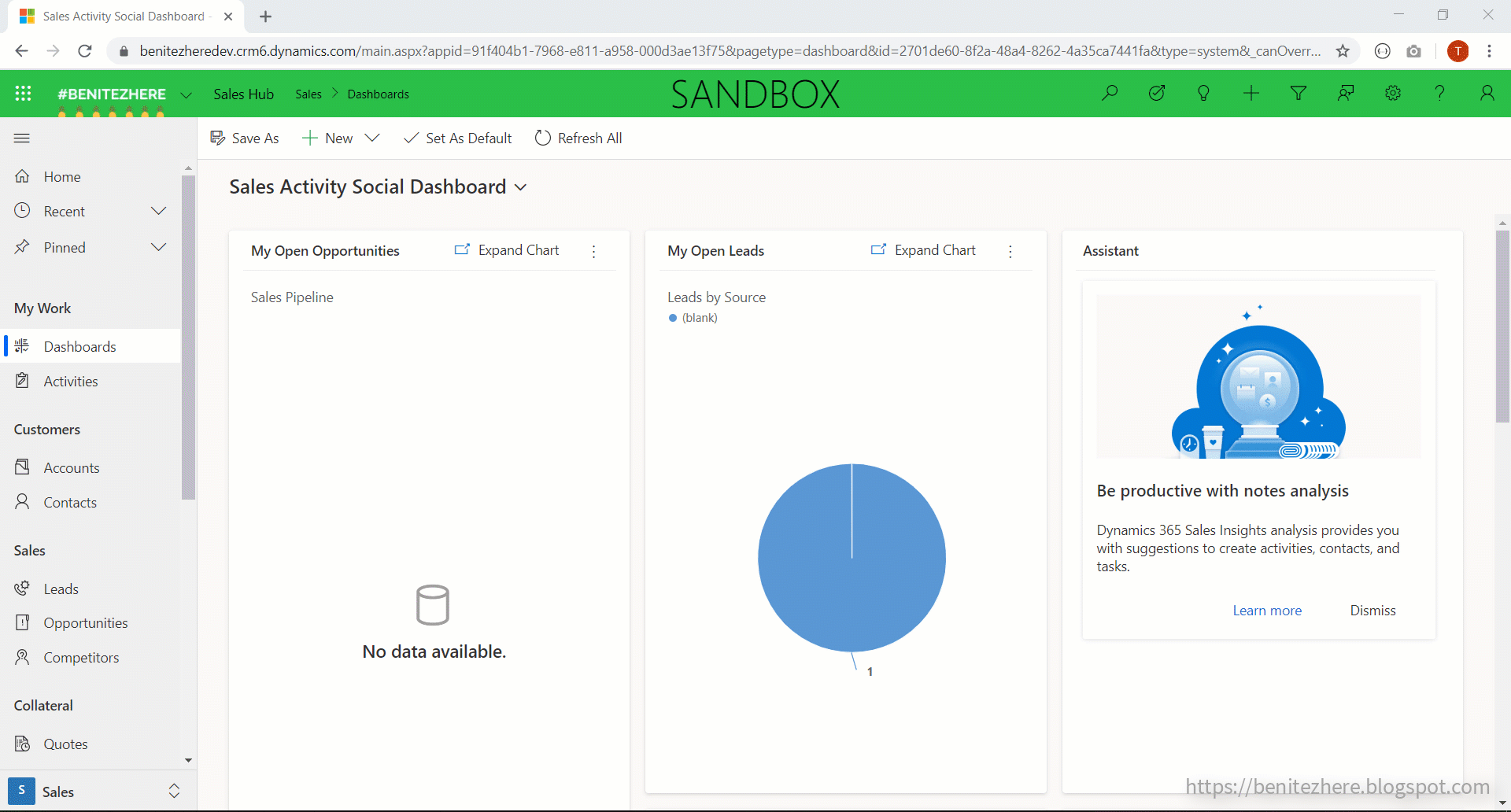Open Accounts in the site map

(x=91, y=468)
